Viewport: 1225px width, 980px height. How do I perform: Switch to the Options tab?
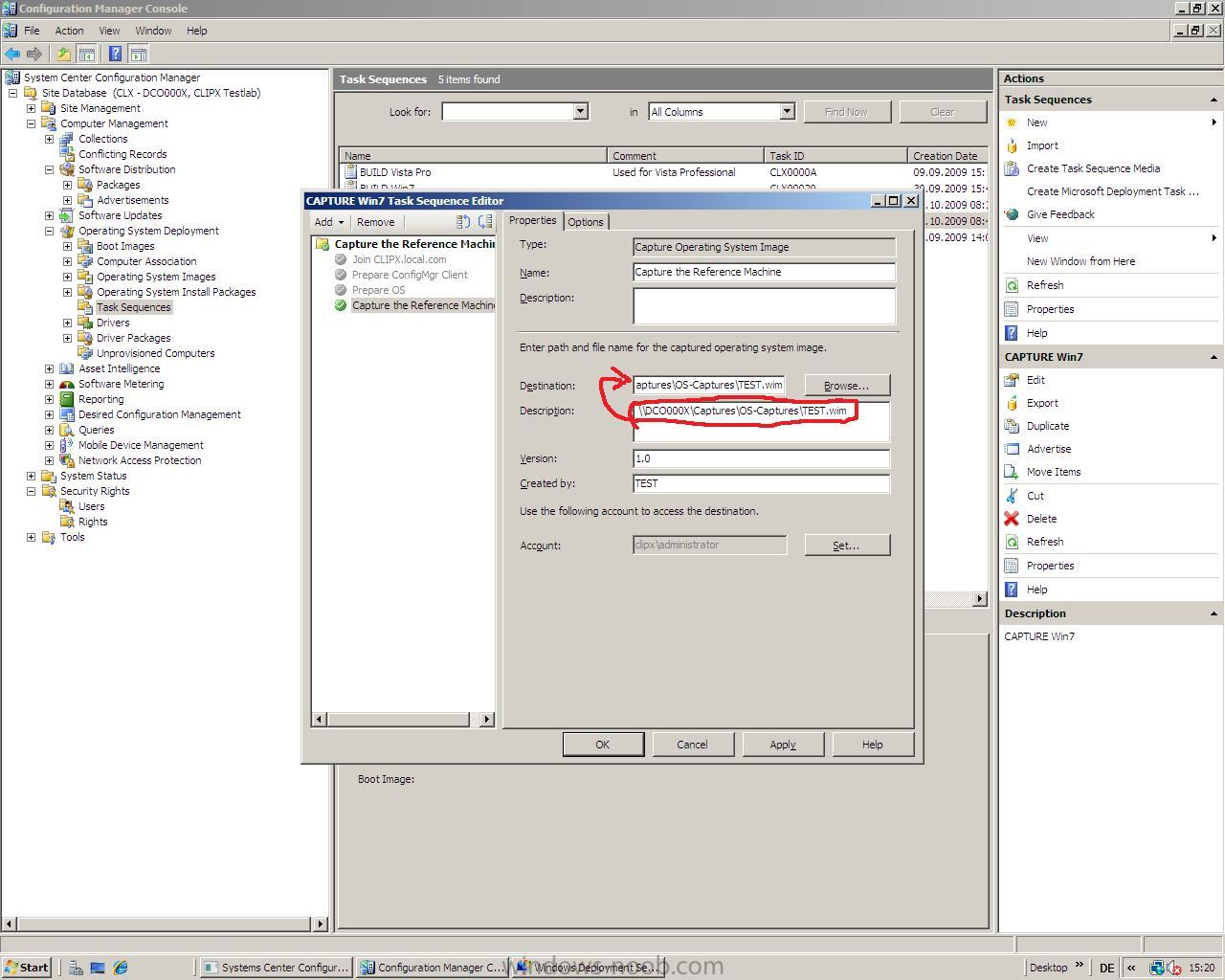(586, 222)
